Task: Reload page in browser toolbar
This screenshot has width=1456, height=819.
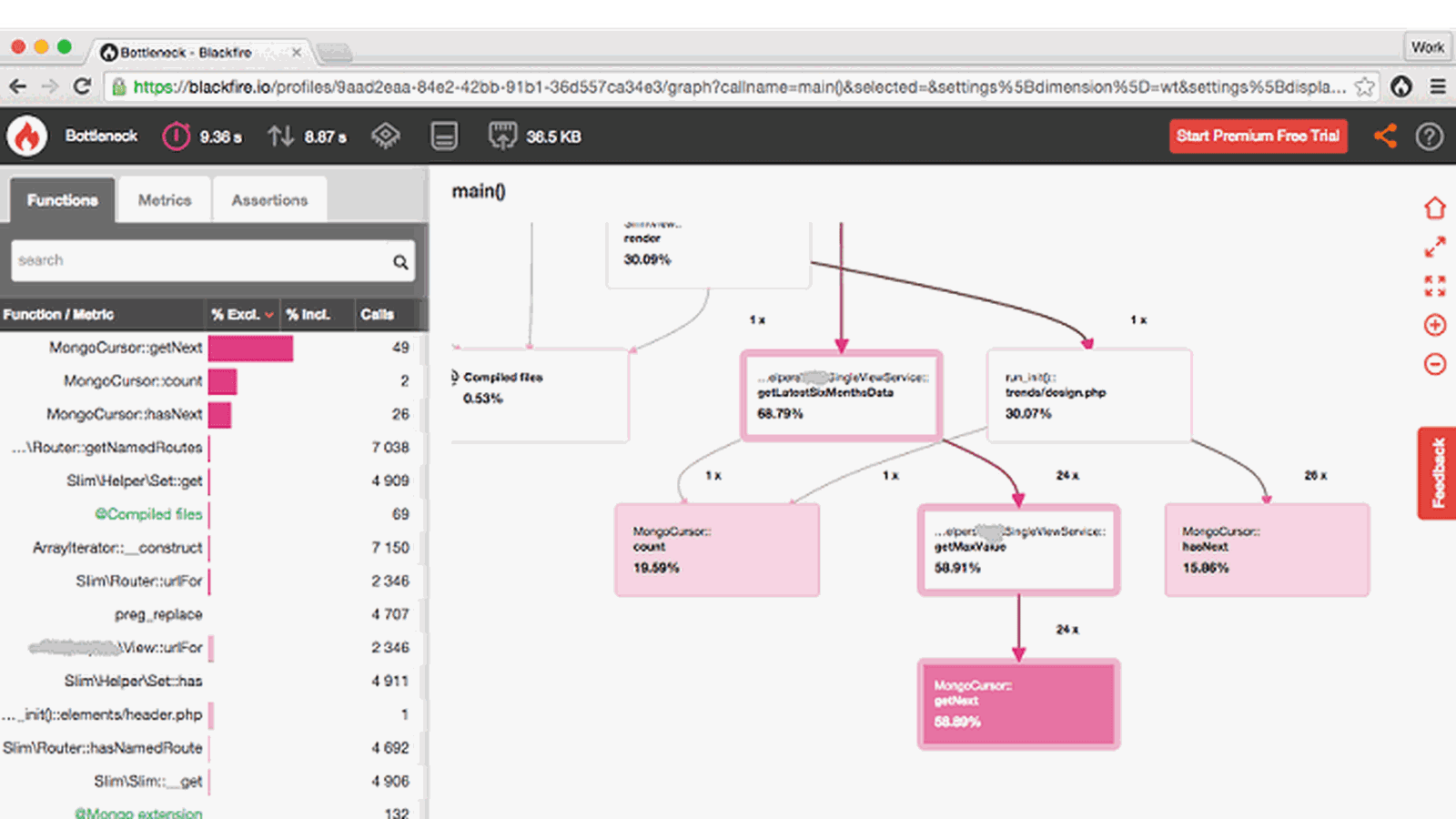Action: click(82, 86)
